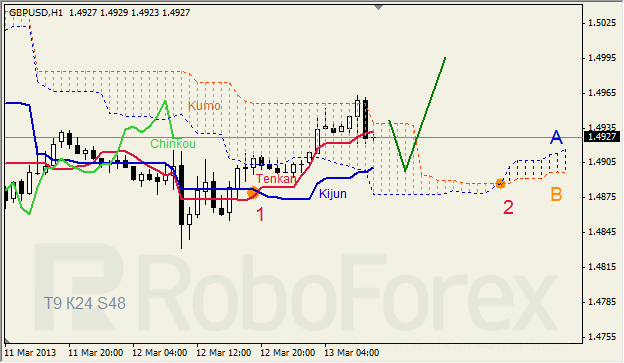Click the 1.4965 price axis label
The width and height of the screenshot is (624, 363).
tap(602, 93)
